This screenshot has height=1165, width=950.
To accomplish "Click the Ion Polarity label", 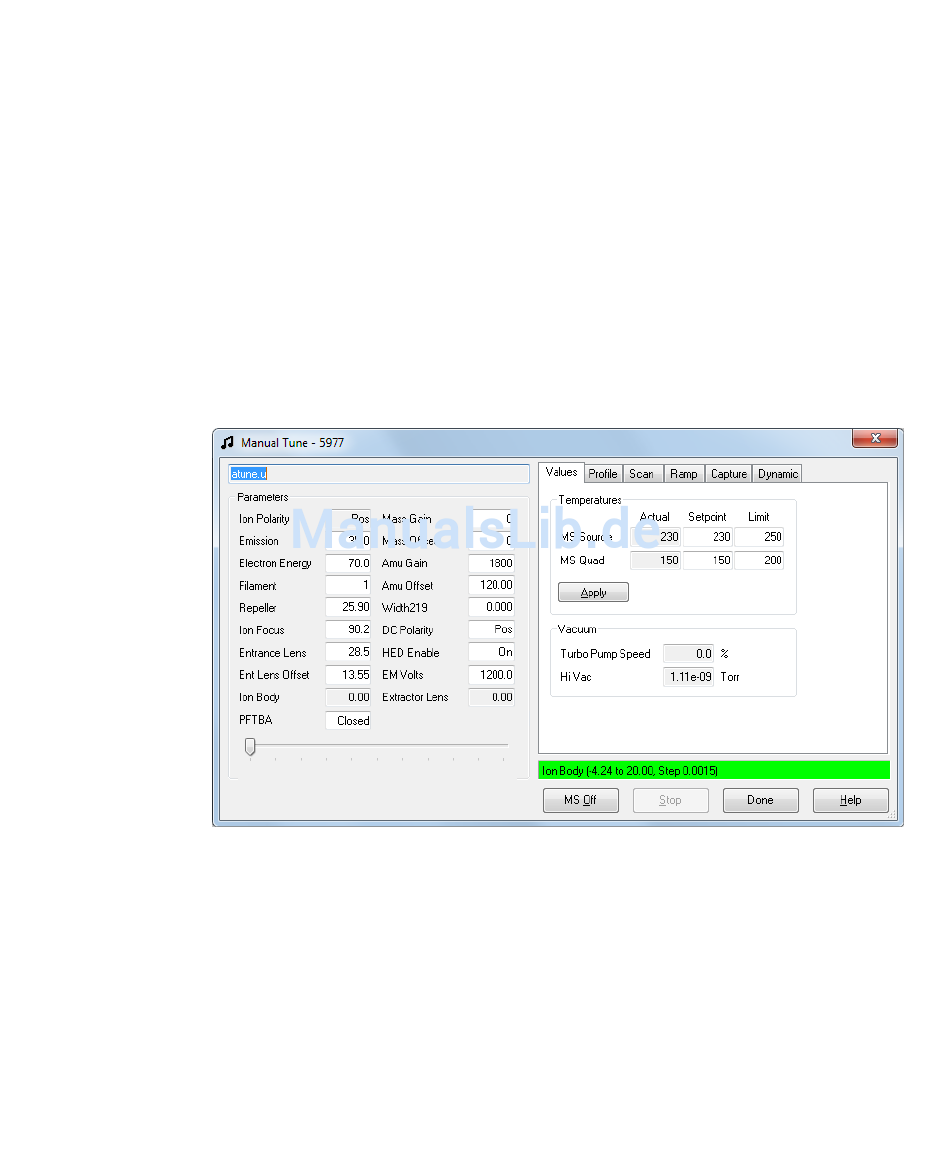I will coord(264,519).
